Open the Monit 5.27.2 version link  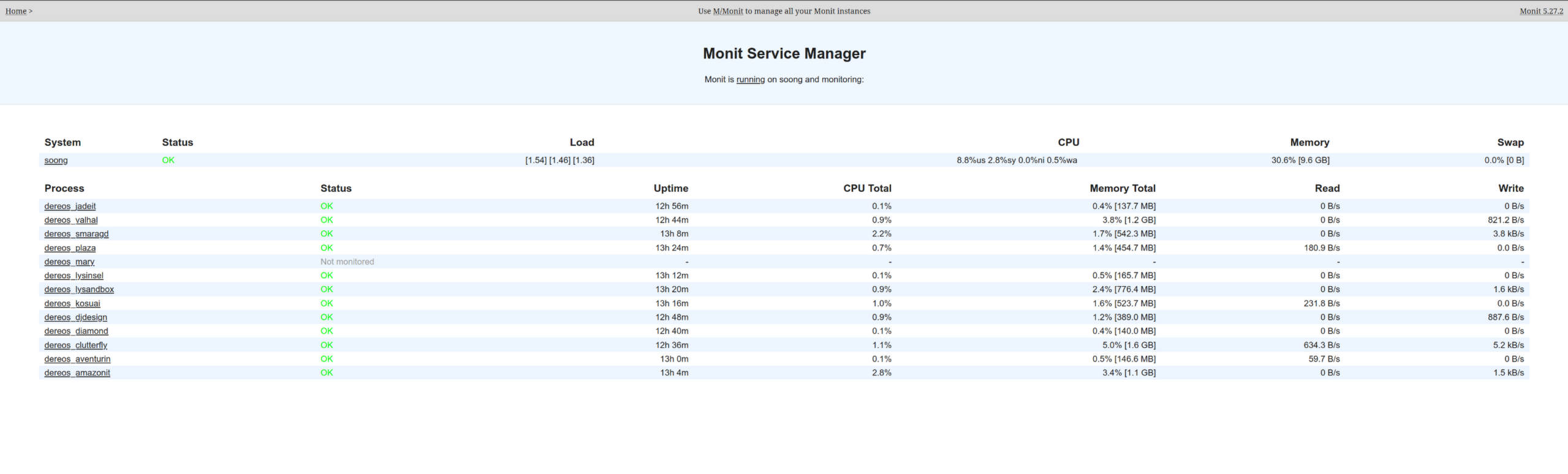1541,11
